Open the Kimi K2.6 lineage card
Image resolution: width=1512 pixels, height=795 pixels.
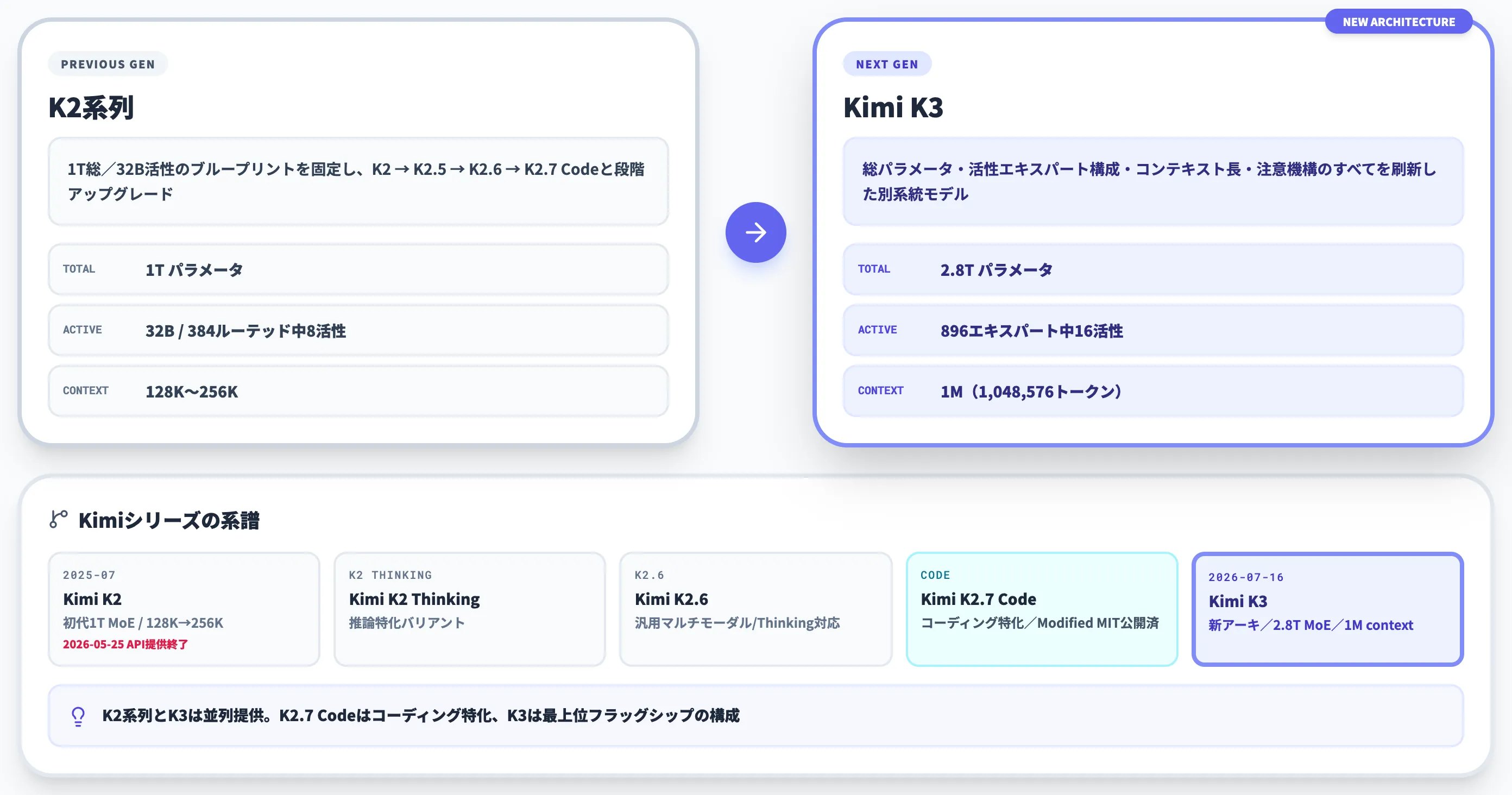tap(755, 609)
